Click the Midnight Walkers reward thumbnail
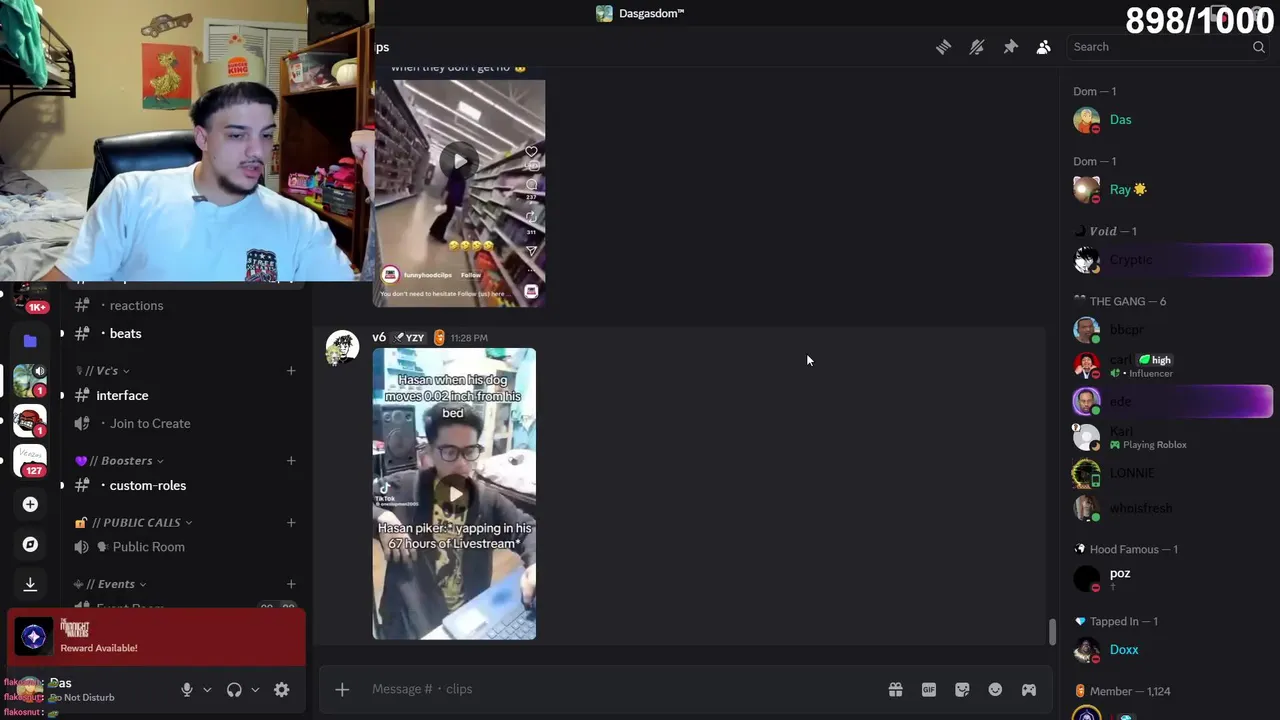Screen dimensions: 1280x720 point(33,637)
